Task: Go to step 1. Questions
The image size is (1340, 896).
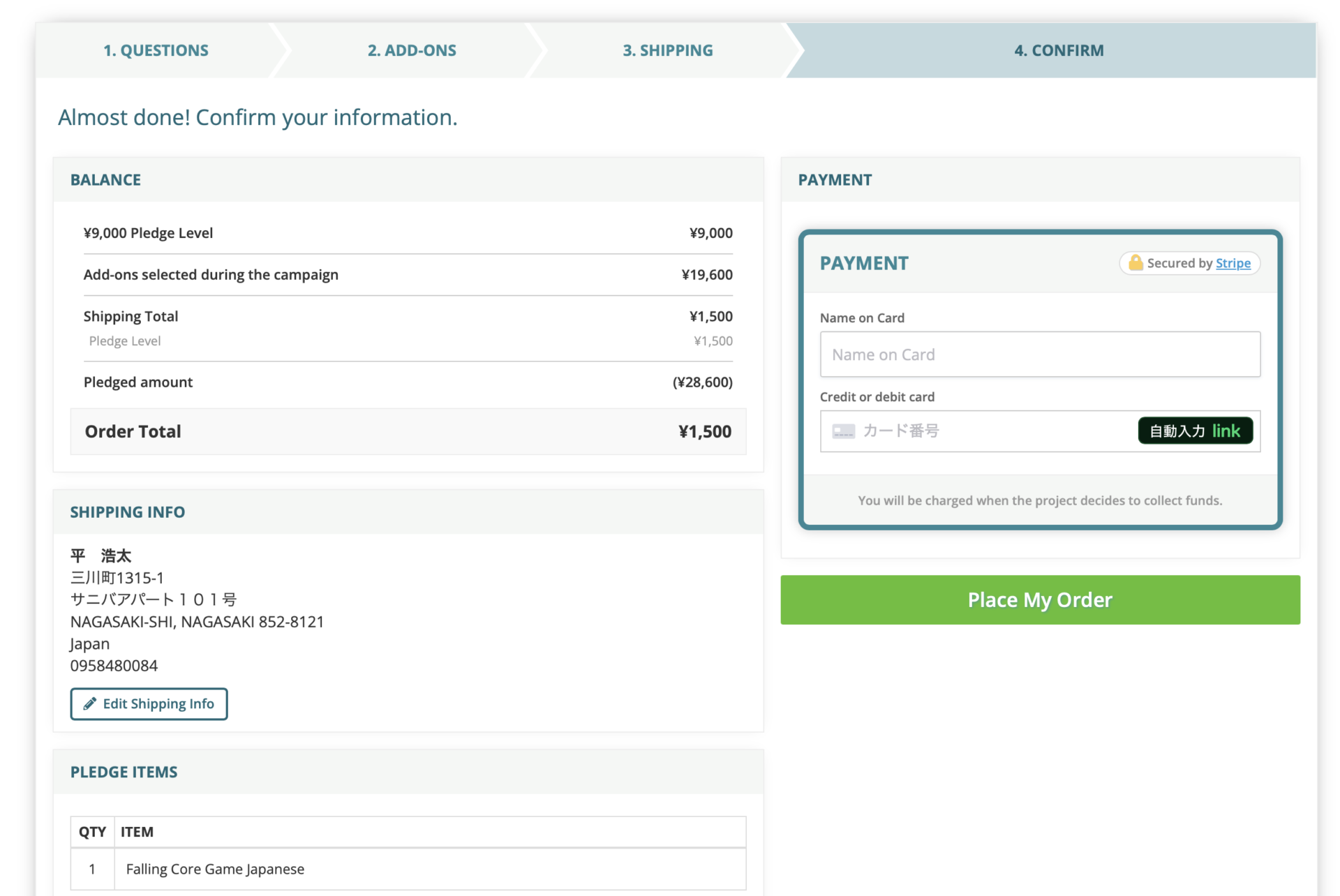Action: 156,50
